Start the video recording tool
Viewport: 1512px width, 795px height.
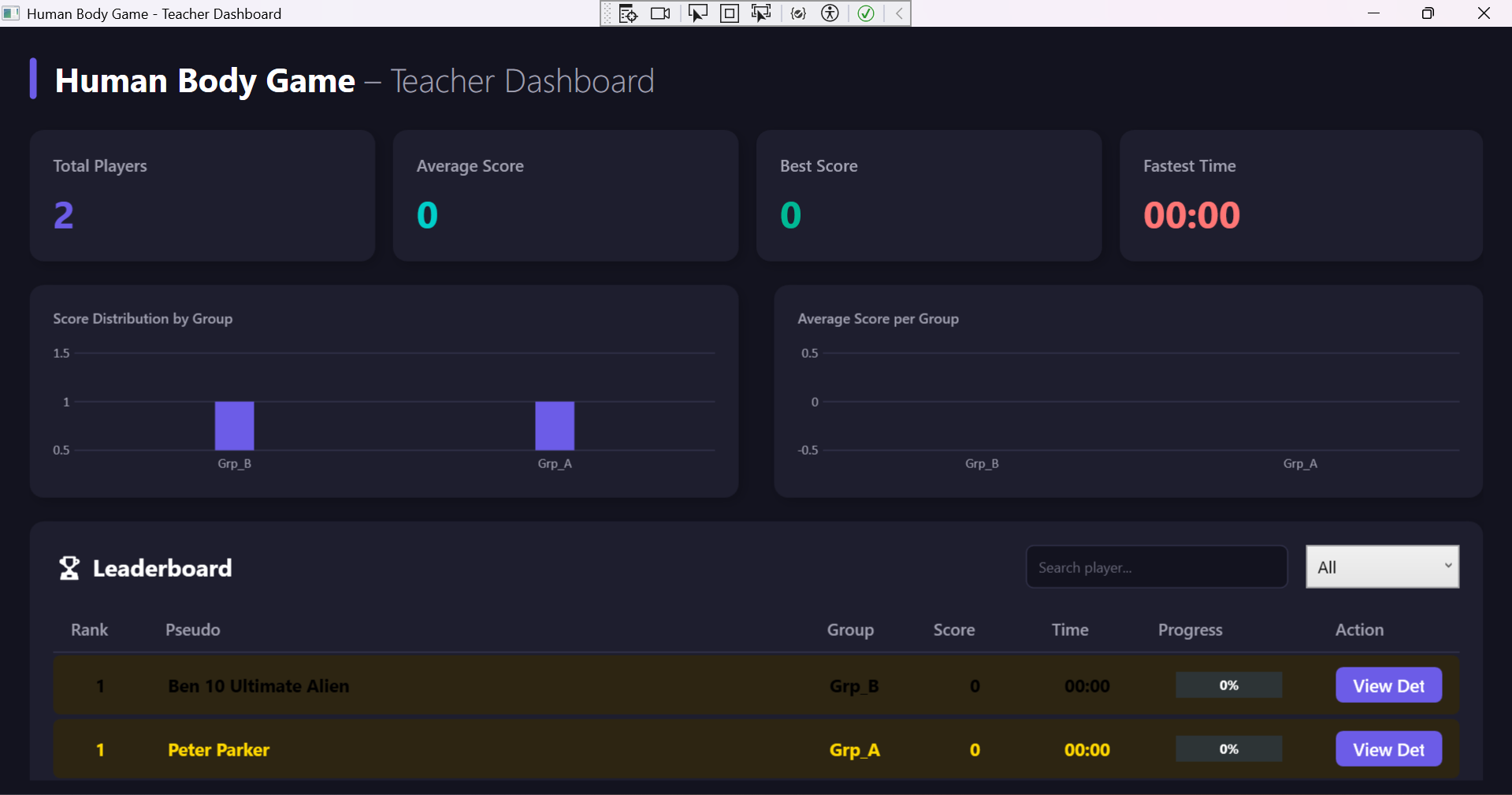[x=660, y=13]
